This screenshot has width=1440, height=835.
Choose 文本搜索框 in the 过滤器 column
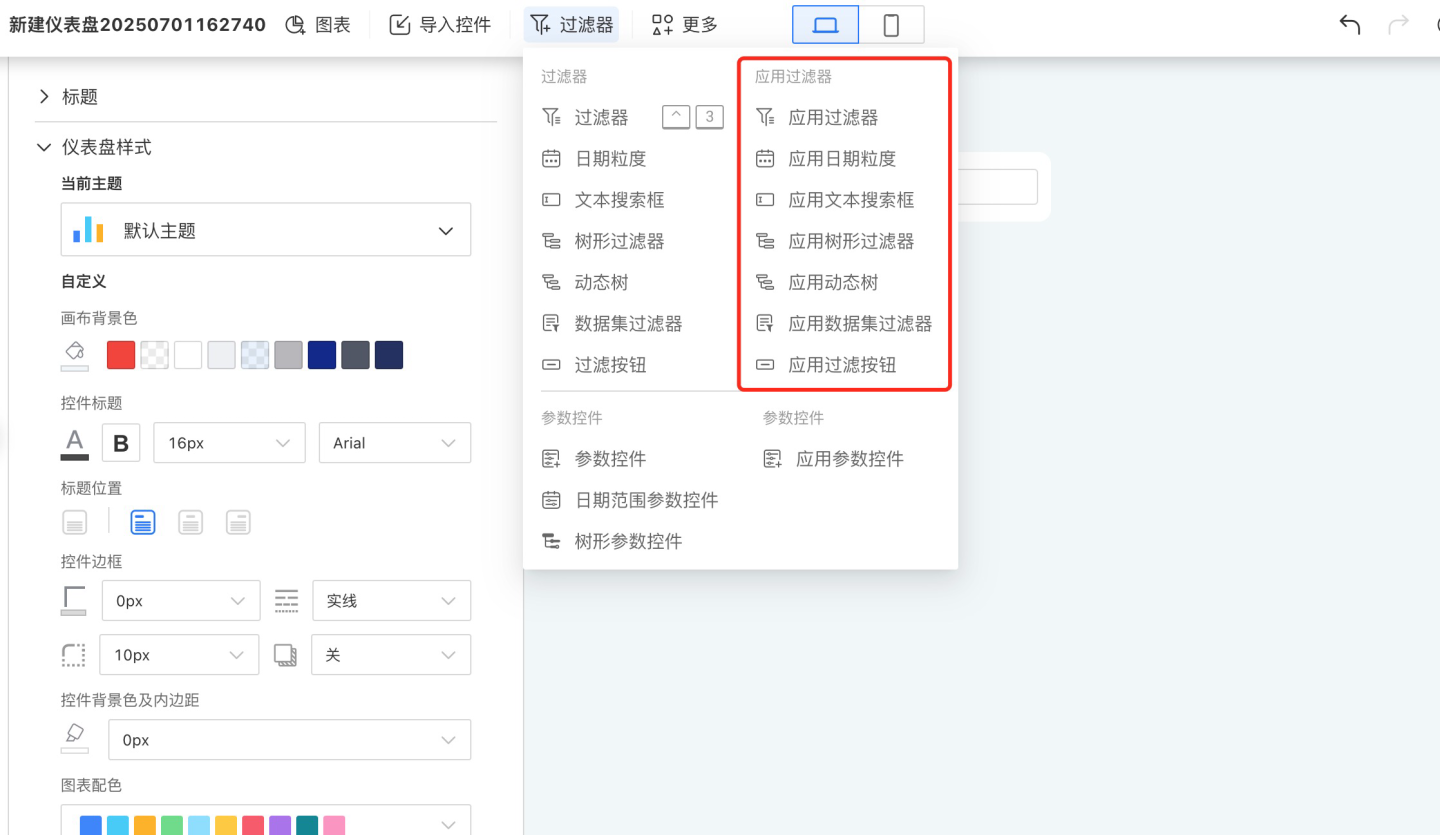point(620,200)
